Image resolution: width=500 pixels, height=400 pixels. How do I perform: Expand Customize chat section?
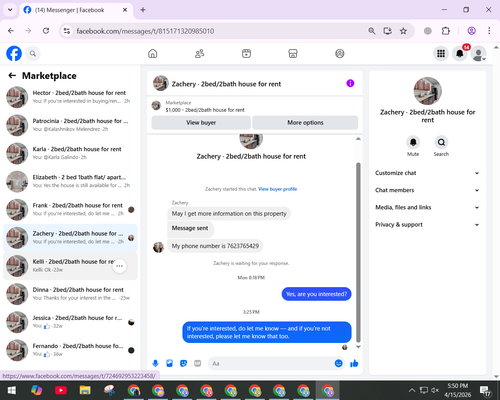pyautogui.click(x=427, y=173)
